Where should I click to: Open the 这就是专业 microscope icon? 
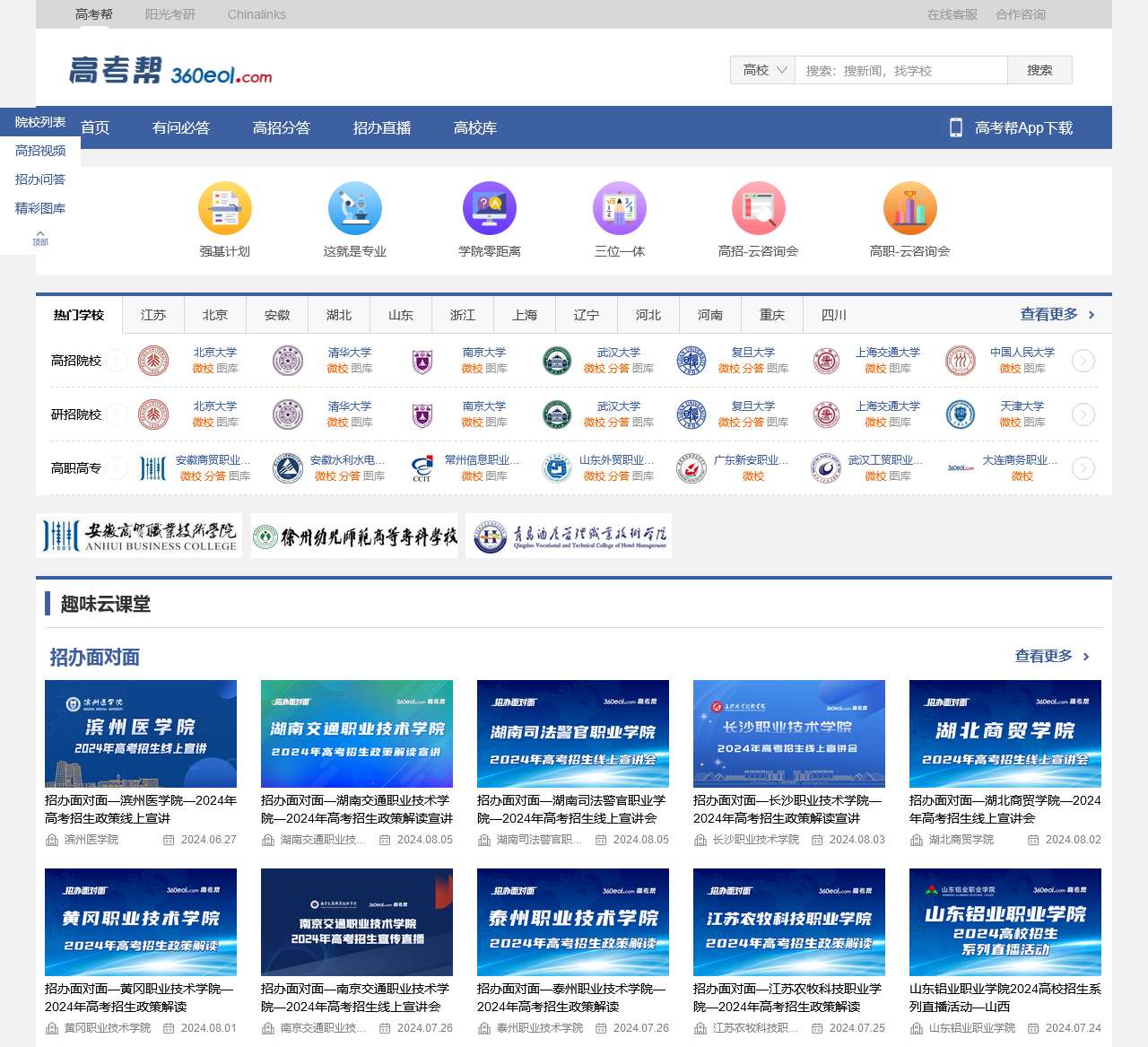pos(355,208)
